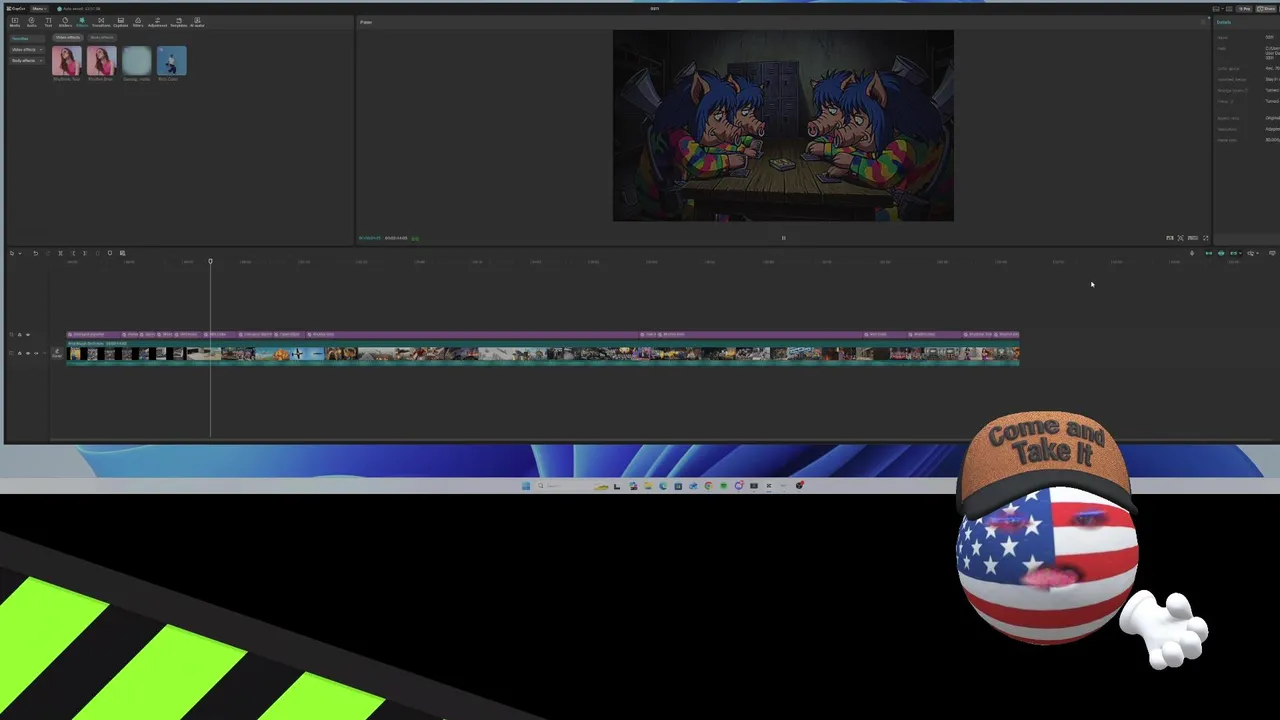1280x720 pixels.
Task: Open the Filters tab icon
Action: click(138, 20)
